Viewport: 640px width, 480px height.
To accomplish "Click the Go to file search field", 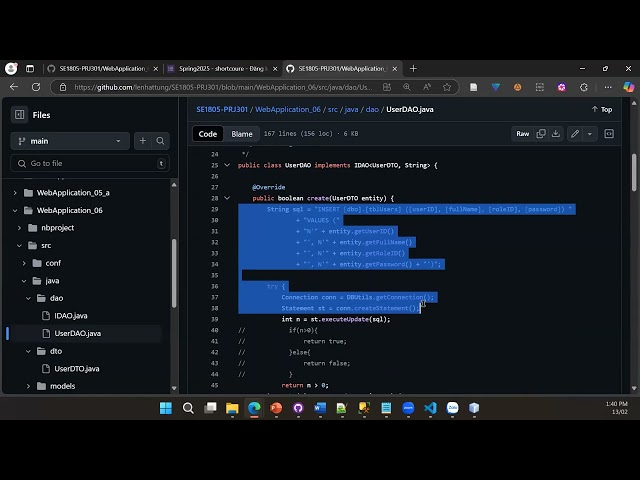I will coord(90,163).
